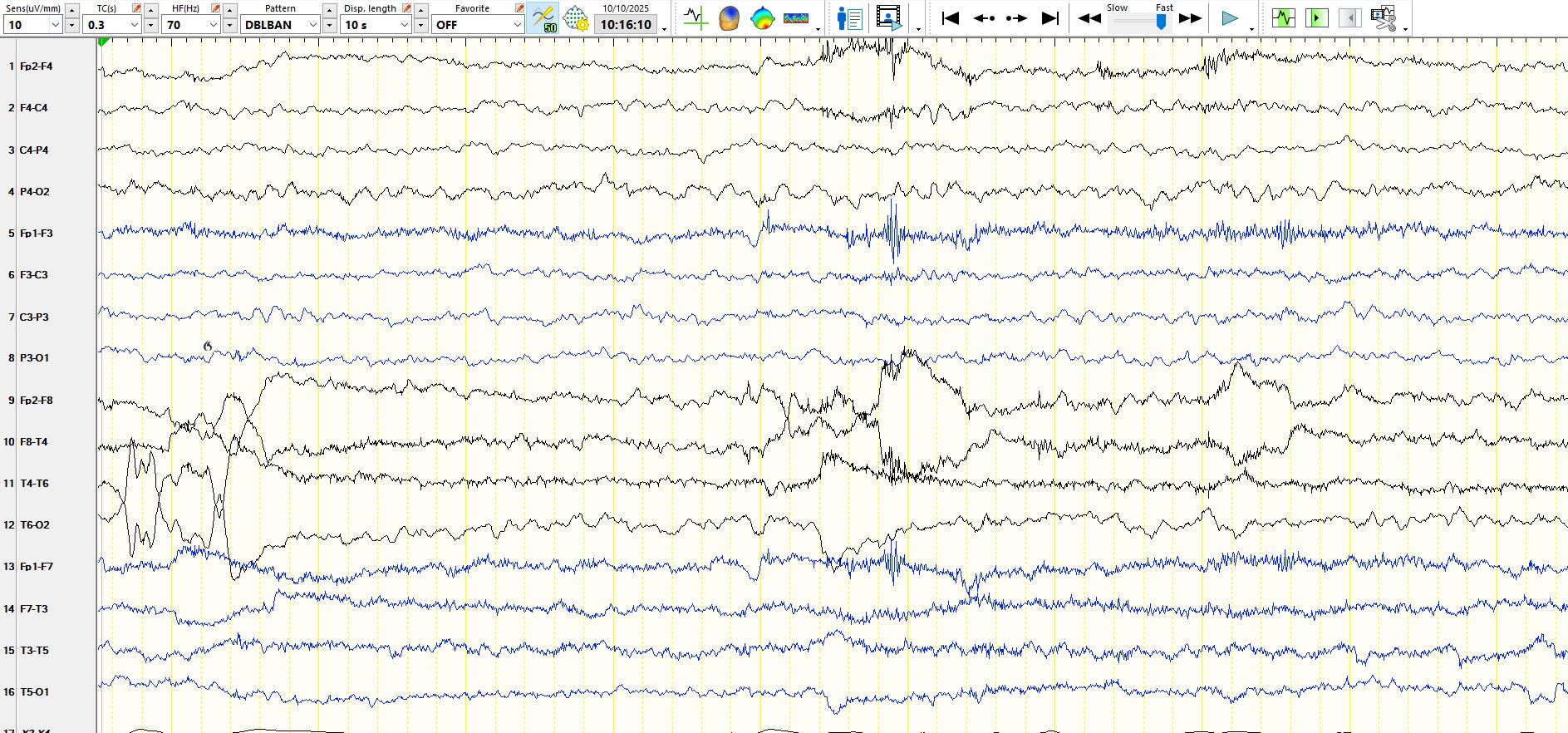The width and height of the screenshot is (1568, 733).
Task: Show the patient video window
Action: click(888, 17)
